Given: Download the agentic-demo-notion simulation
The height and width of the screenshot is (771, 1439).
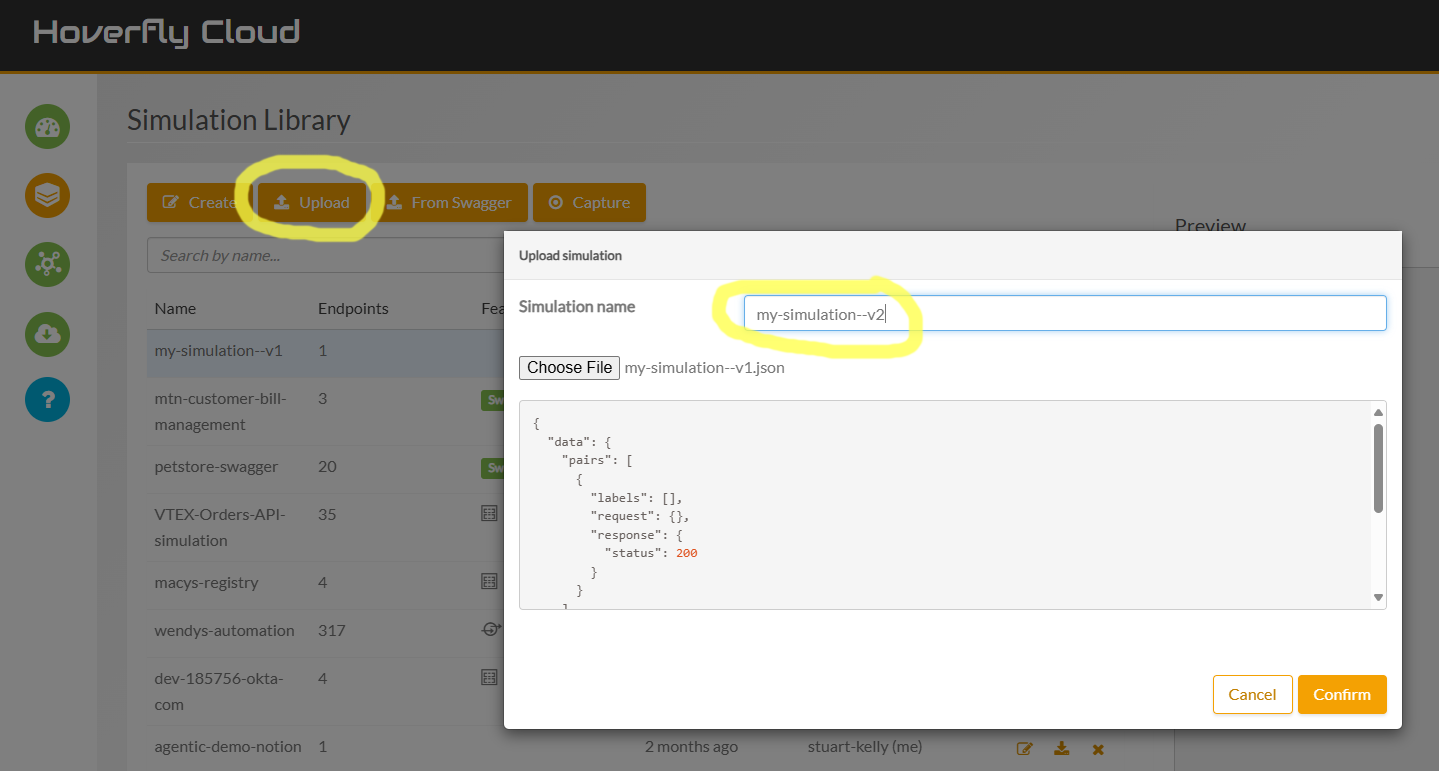Looking at the screenshot, I should 1062,748.
